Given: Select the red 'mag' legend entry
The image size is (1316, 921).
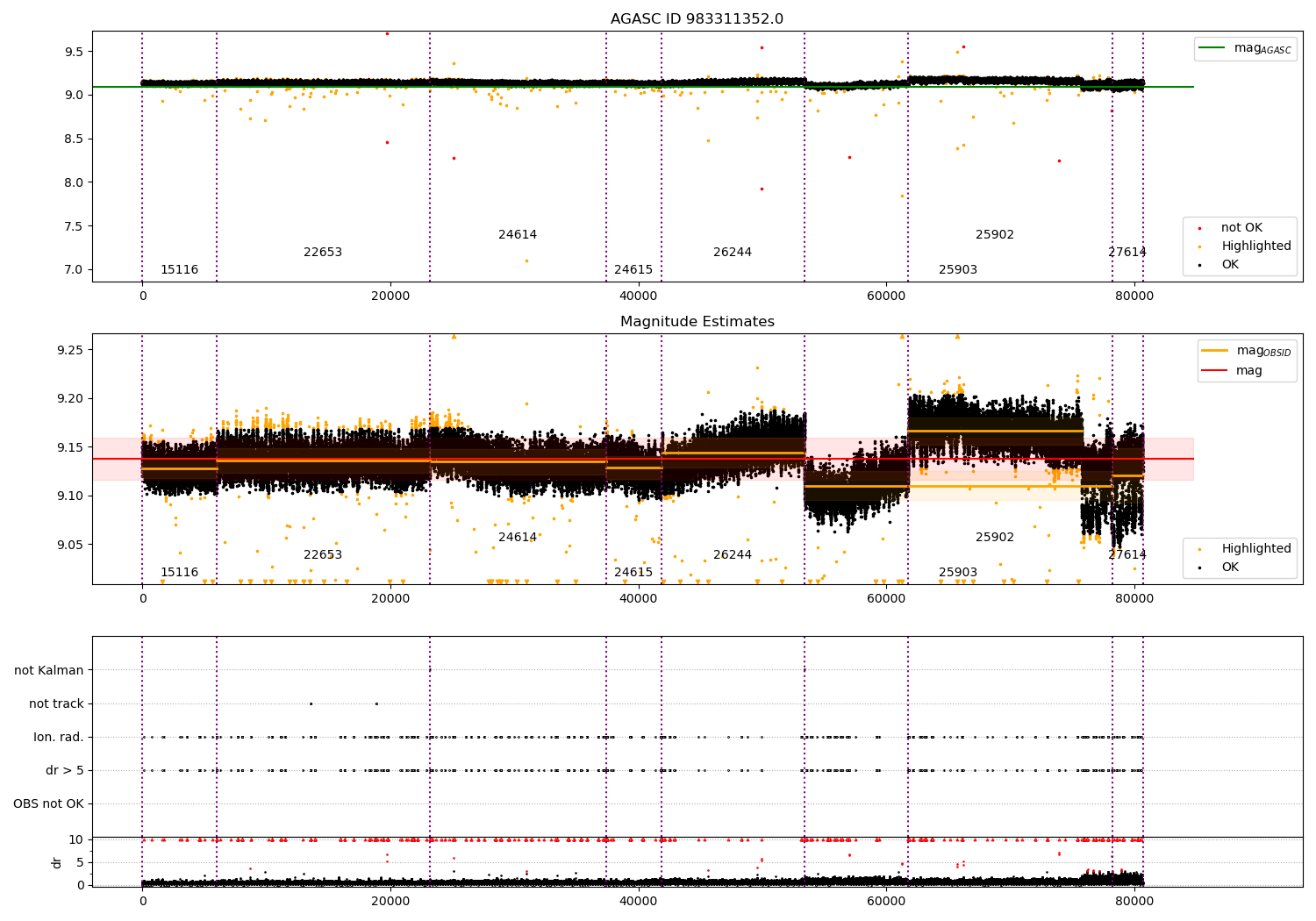Looking at the screenshot, I should pos(1232,371).
